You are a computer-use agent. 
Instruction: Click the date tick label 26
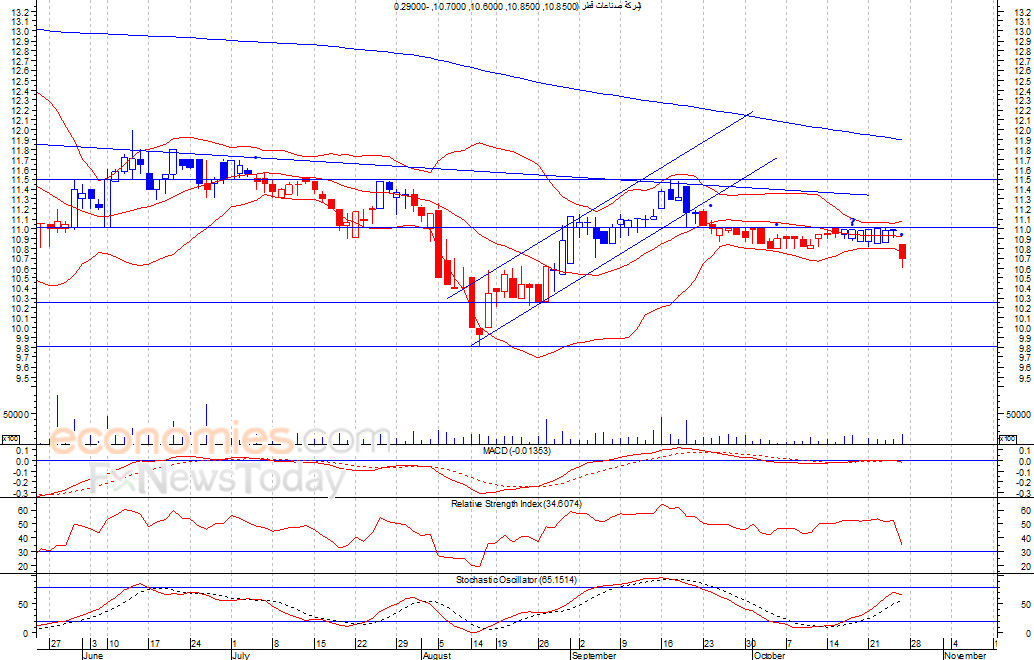pos(543,644)
